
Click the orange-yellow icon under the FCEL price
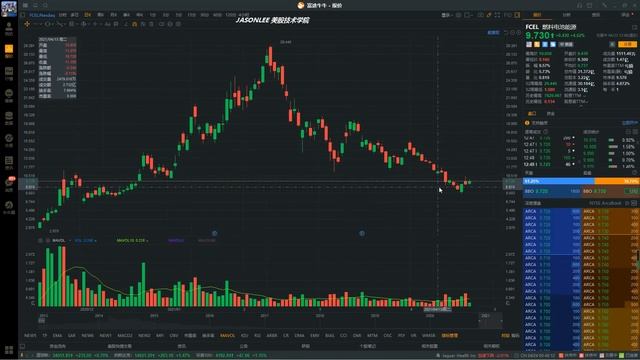pyautogui.click(x=537, y=44)
